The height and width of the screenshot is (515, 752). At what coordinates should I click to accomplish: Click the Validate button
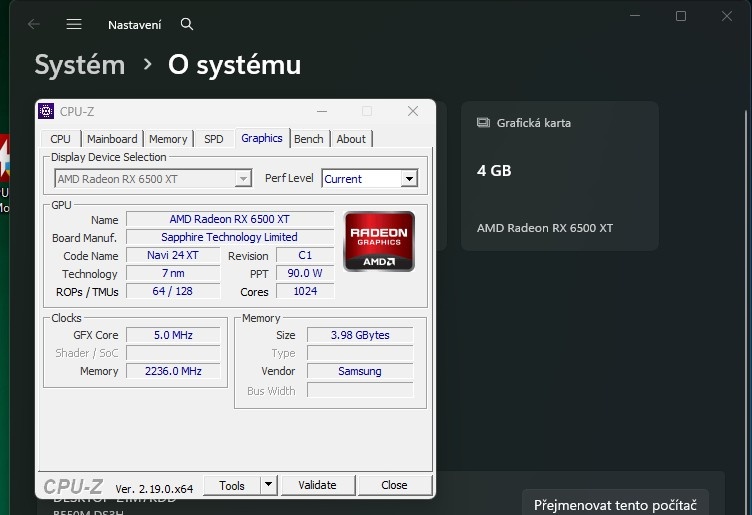click(x=317, y=485)
